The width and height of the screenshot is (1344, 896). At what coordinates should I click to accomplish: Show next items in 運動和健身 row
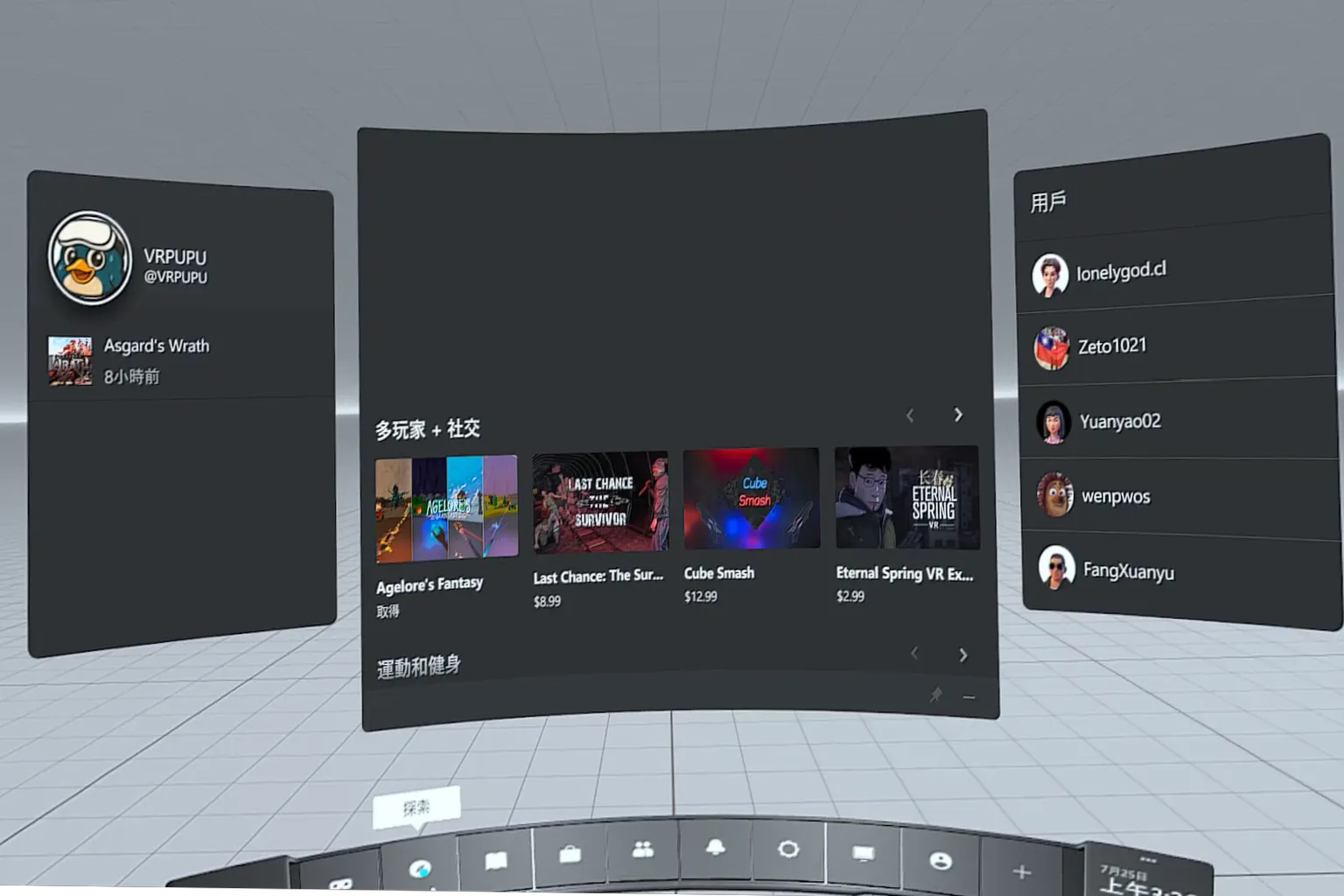tap(963, 655)
